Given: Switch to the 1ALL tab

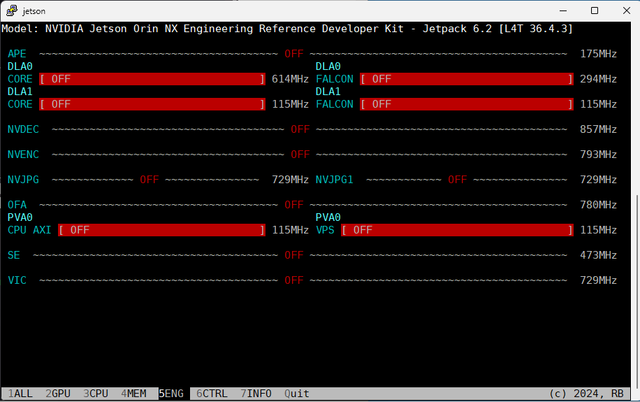Looking at the screenshot, I should [19, 394].
